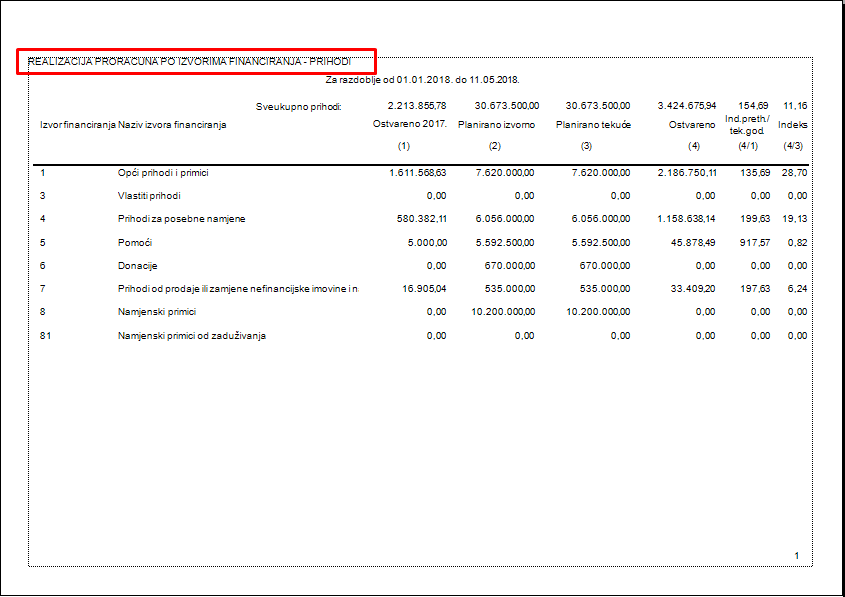
Task: Click the total value 3.424.675,94
Action: [x=686, y=106]
